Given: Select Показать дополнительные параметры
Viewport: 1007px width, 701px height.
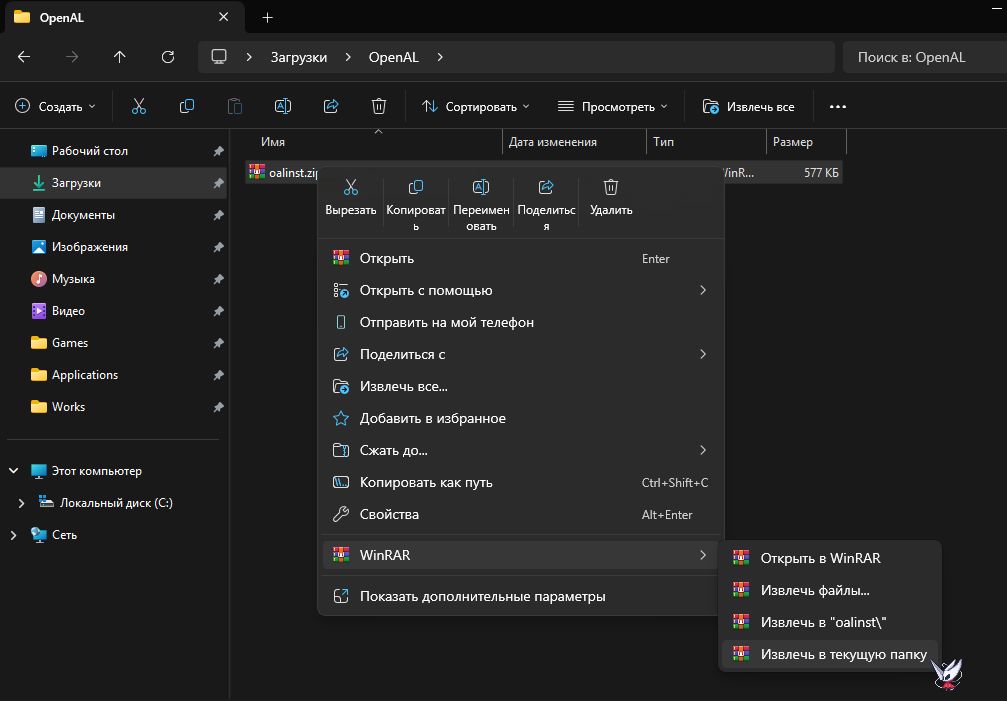Looking at the screenshot, I should 521,596.
